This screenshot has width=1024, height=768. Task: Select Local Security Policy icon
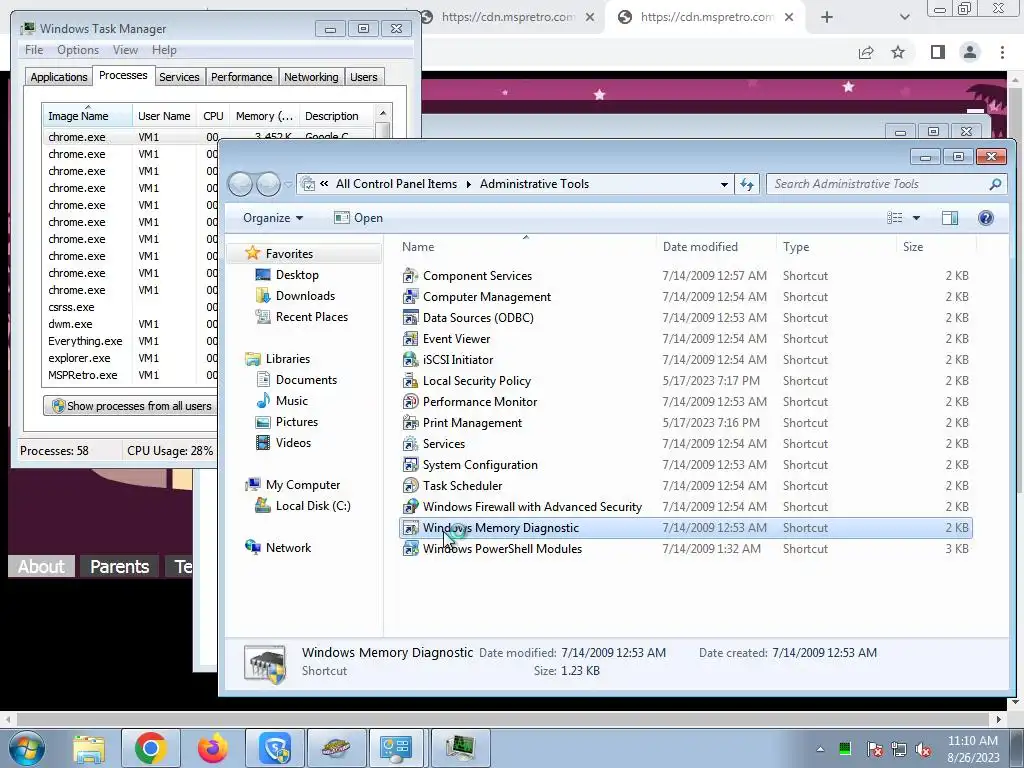410,381
